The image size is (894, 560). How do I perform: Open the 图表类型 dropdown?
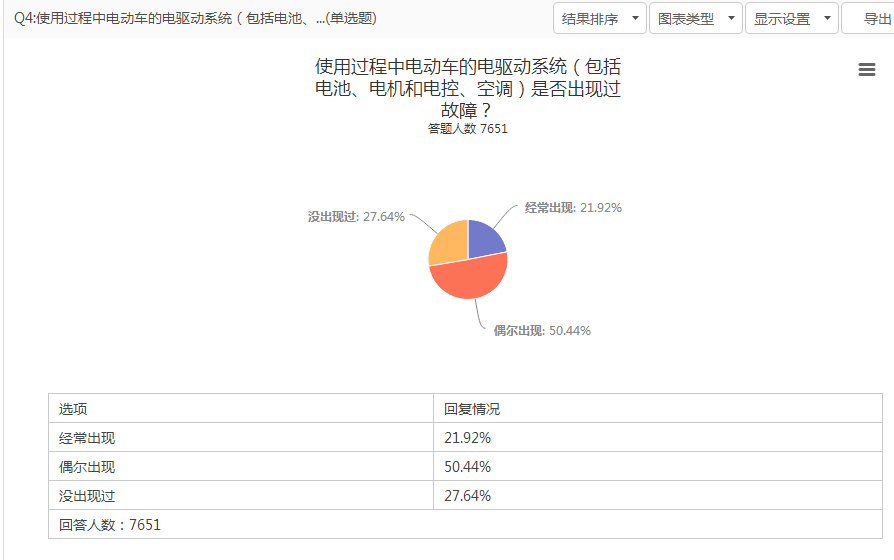pyautogui.click(x=696, y=19)
